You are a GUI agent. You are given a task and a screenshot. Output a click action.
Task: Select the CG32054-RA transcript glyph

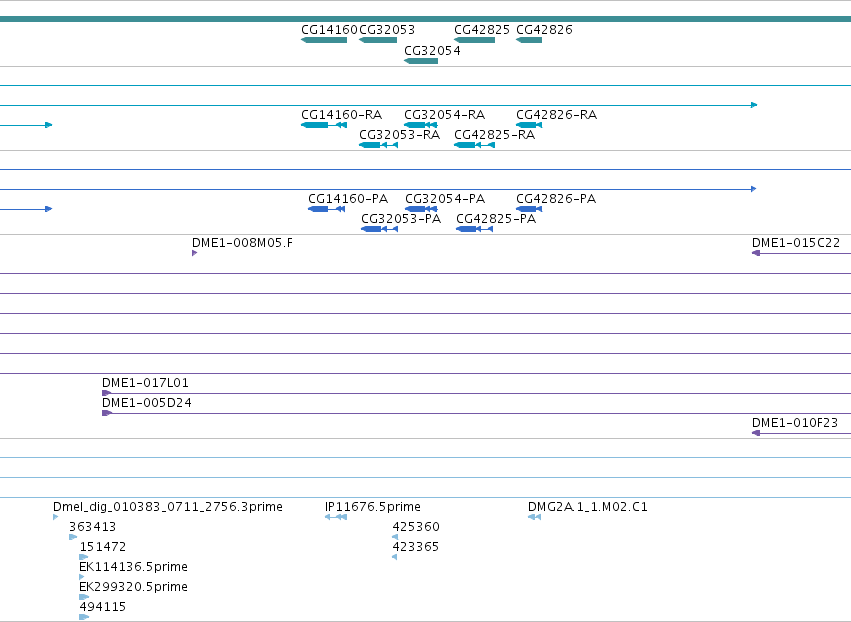click(x=421, y=125)
